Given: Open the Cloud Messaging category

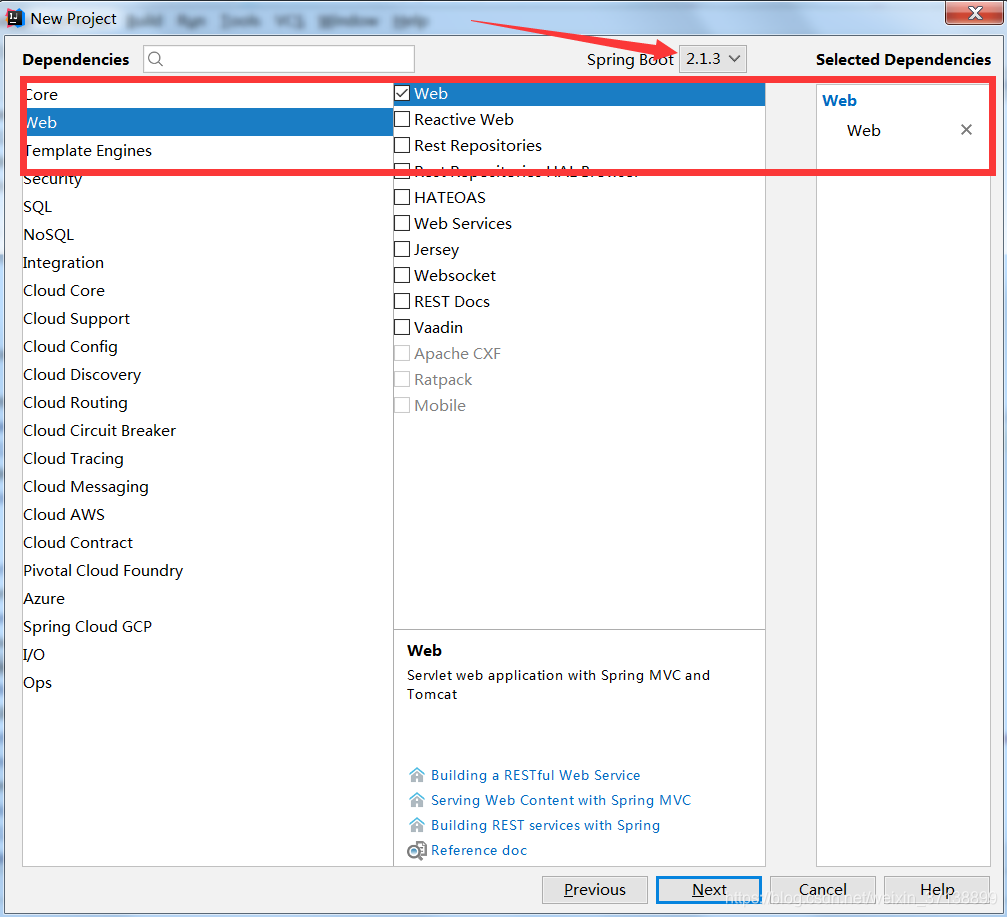Looking at the screenshot, I should tap(207, 487).
